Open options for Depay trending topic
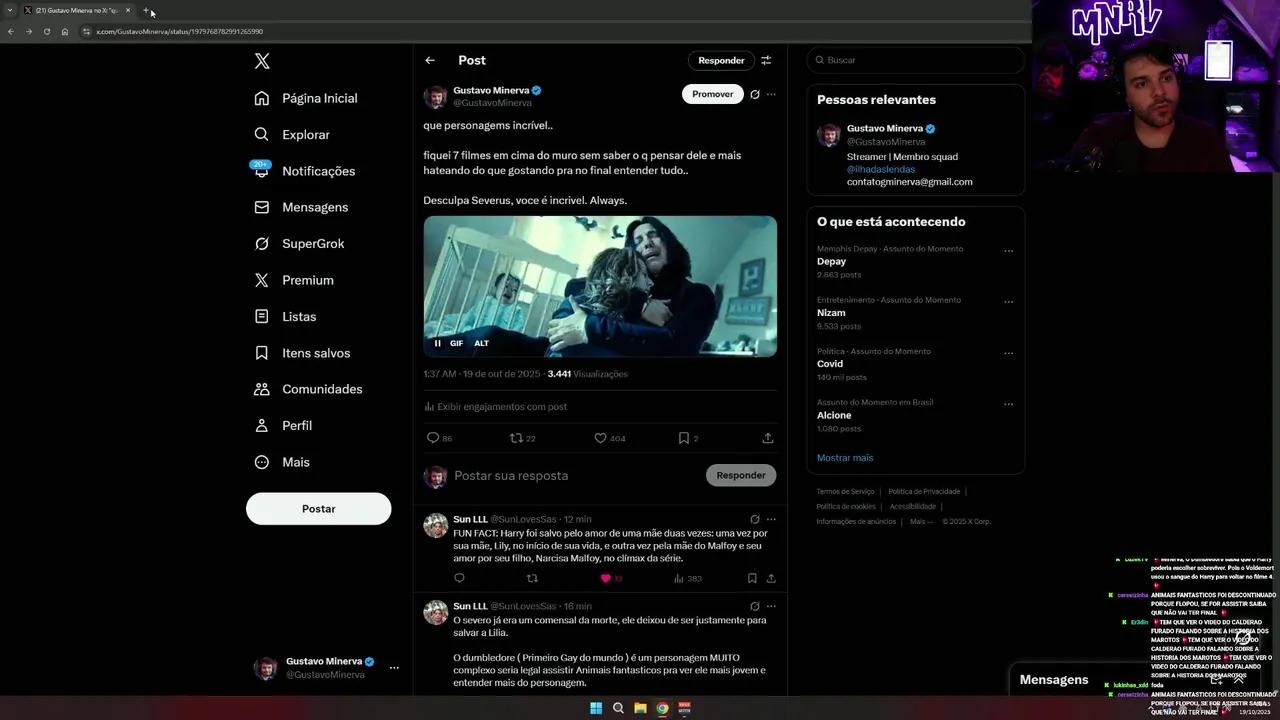Viewport: 1280px width, 720px height. tap(1008, 251)
